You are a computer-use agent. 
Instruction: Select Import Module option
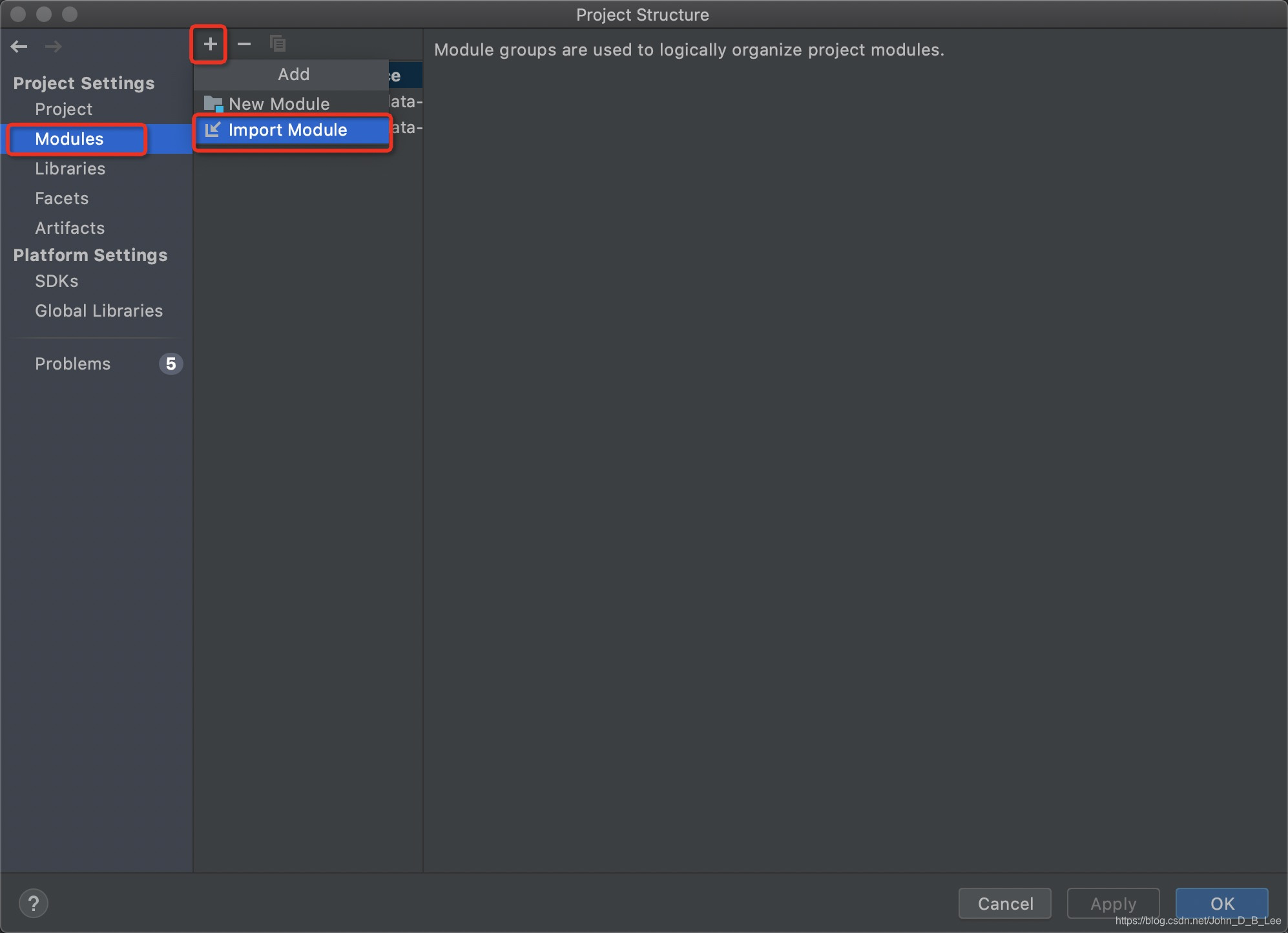(288, 129)
